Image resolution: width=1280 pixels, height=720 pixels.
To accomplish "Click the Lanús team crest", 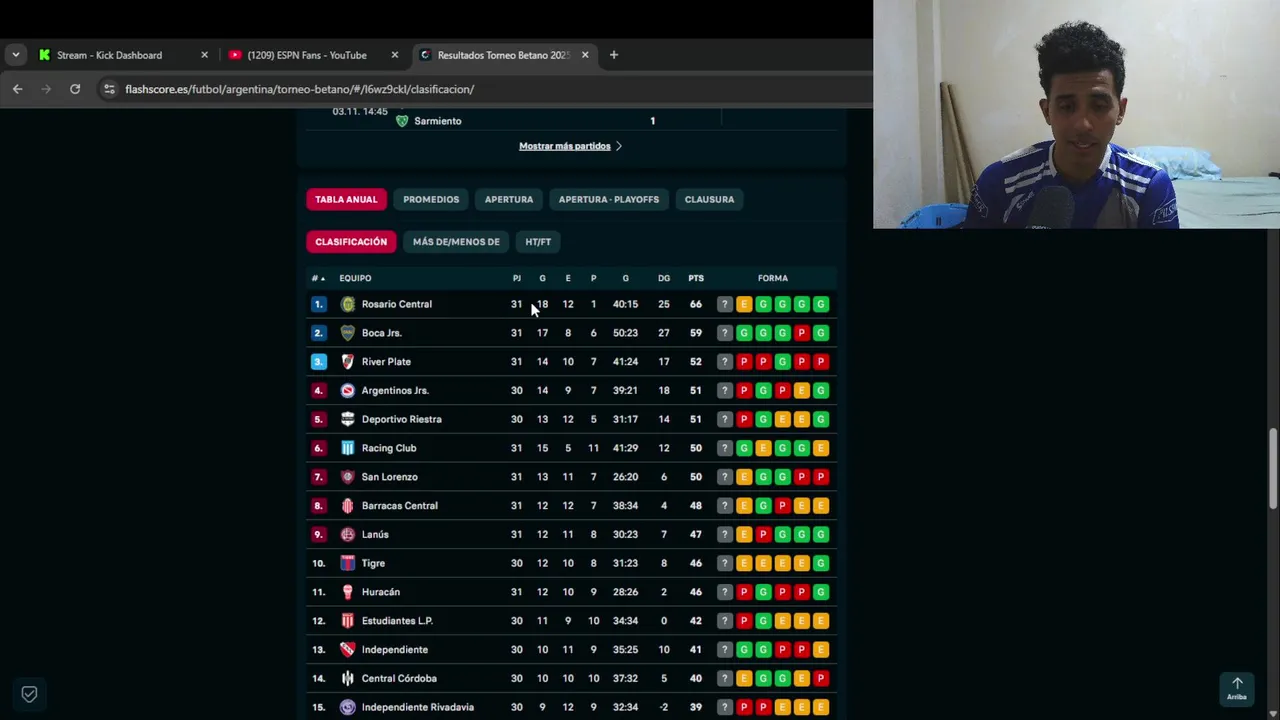I will pos(348,534).
